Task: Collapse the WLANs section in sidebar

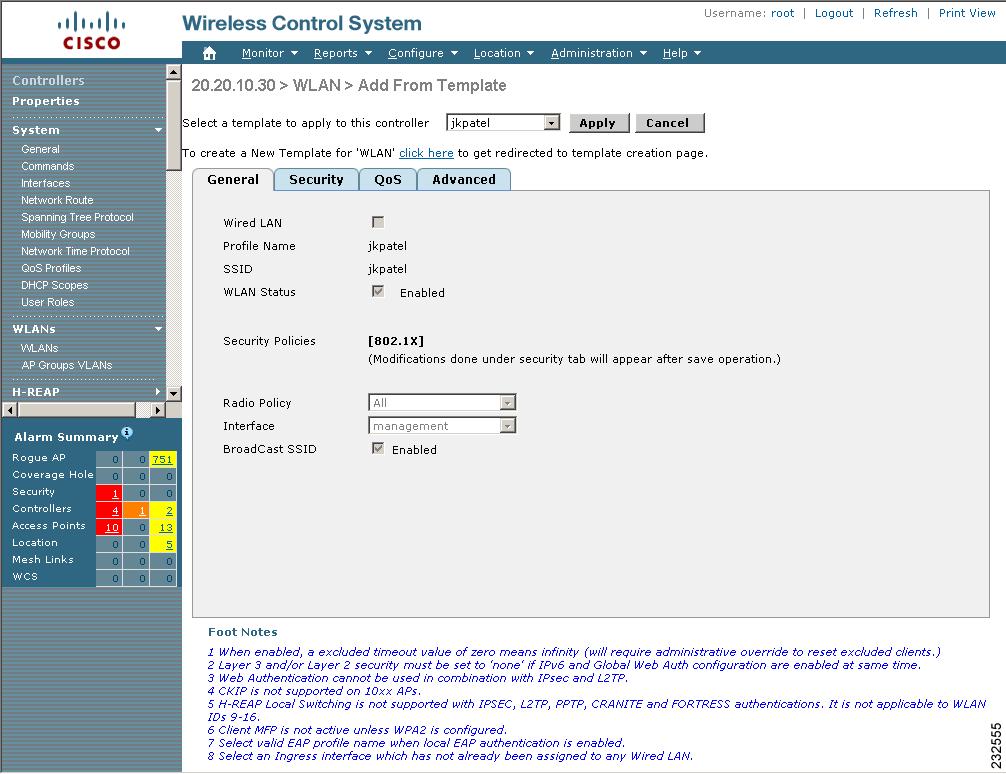Action: point(158,329)
